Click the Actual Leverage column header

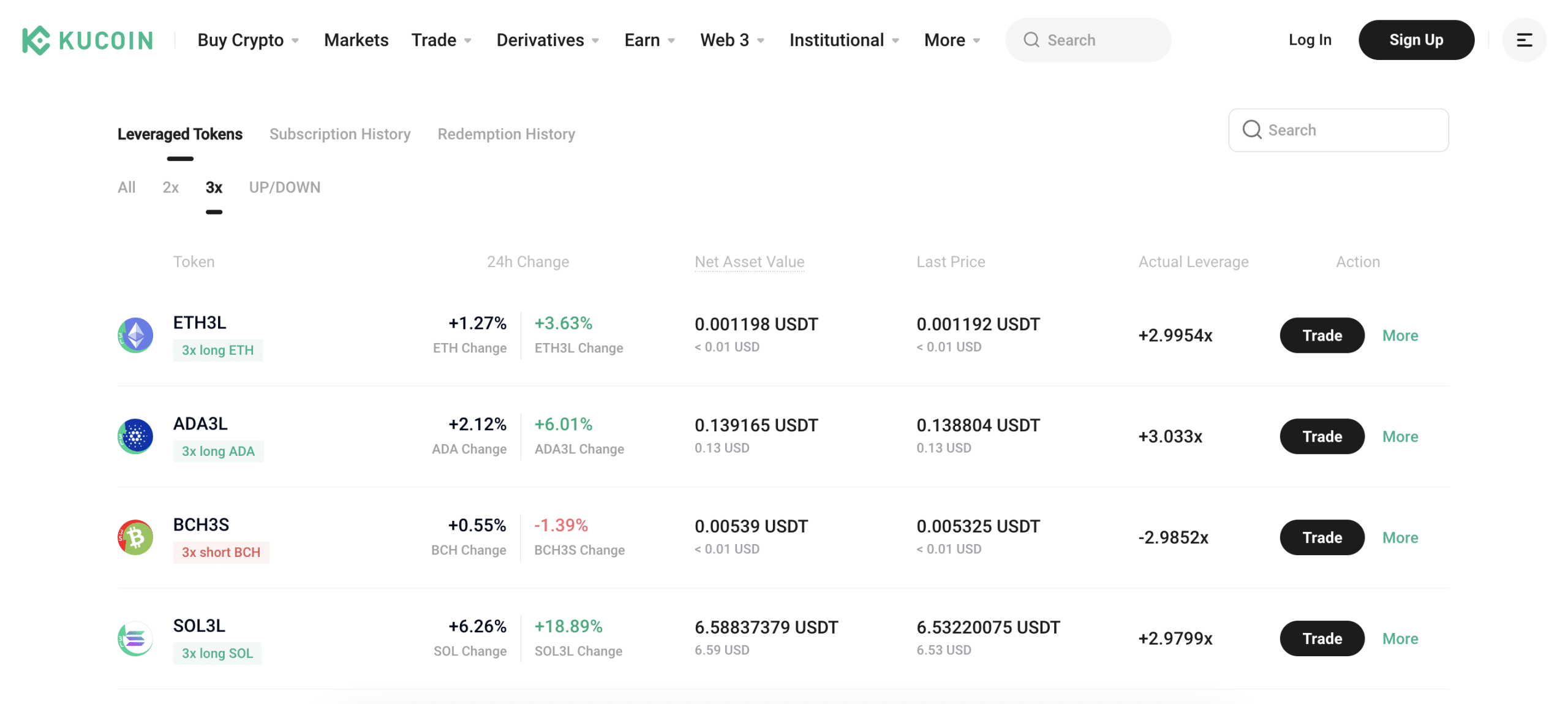[x=1193, y=262]
